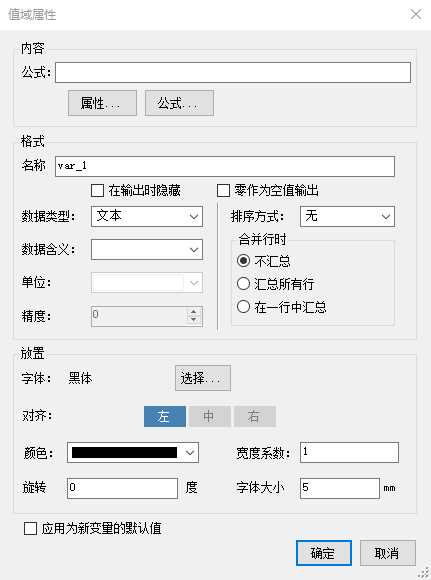Select 不汇总 radio button
The height and width of the screenshot is (580, 431).
point(243,261)
